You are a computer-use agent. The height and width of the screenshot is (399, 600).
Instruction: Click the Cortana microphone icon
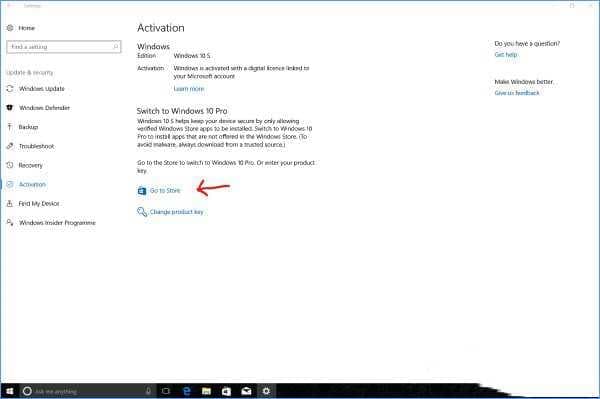coord(148,391)
